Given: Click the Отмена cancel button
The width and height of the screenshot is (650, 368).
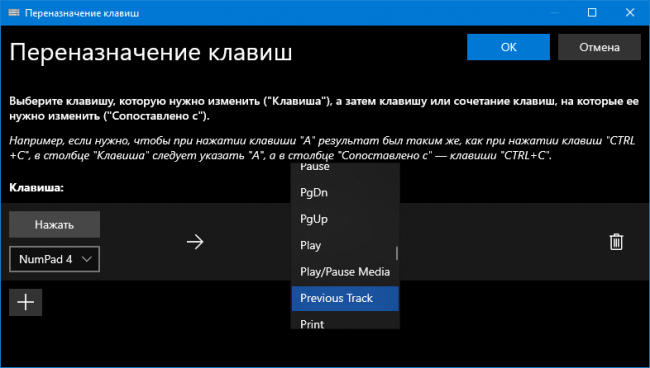Looking at the screenshot, I should tap(599, 47).
